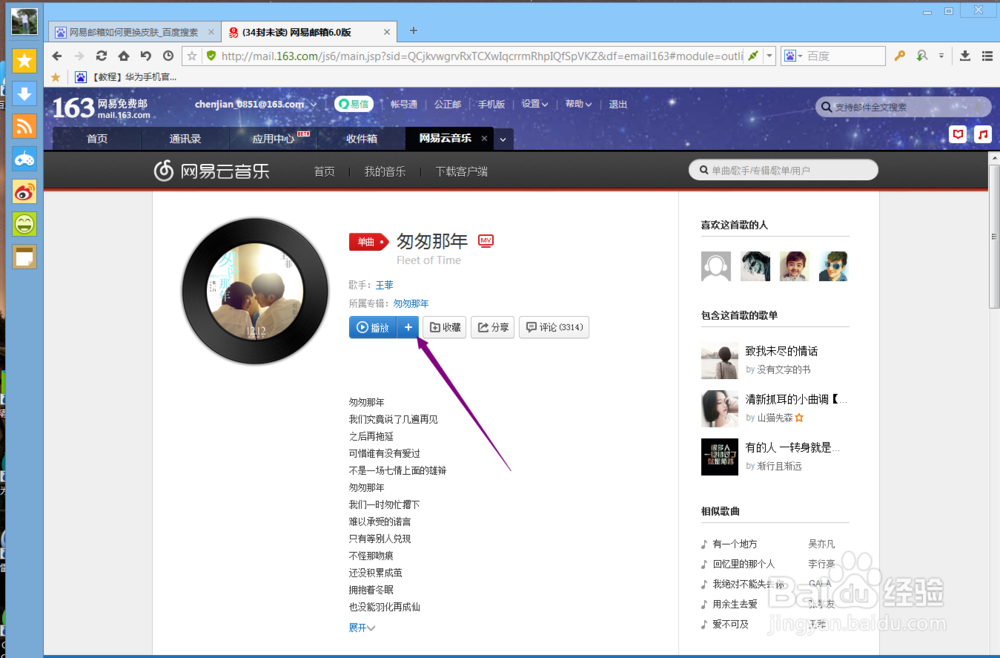Switch to the 首页 mail tab

[97, 138]
